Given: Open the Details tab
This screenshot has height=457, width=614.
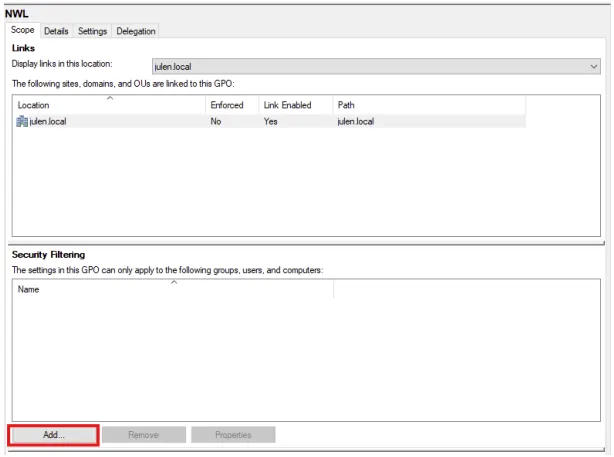Looking at the screenshot, I should click(x=56, y=31).
